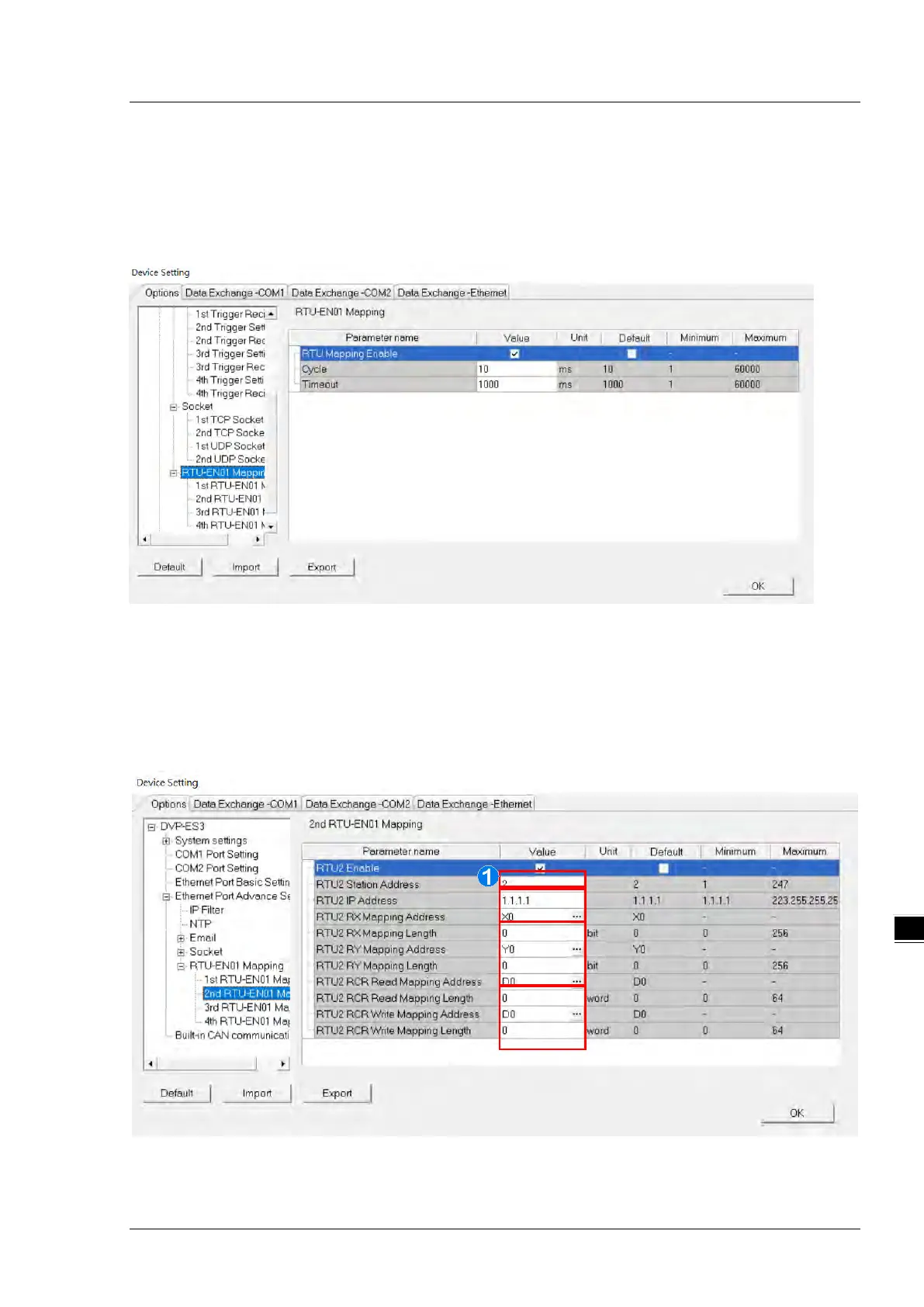Image resolution: width=924 pixels, height=1307 pixels.
Task: Collapse highlighted RTU-EN01 Mappin node in Cycle/Timeout dialog
Action: (x=174, y=473)
